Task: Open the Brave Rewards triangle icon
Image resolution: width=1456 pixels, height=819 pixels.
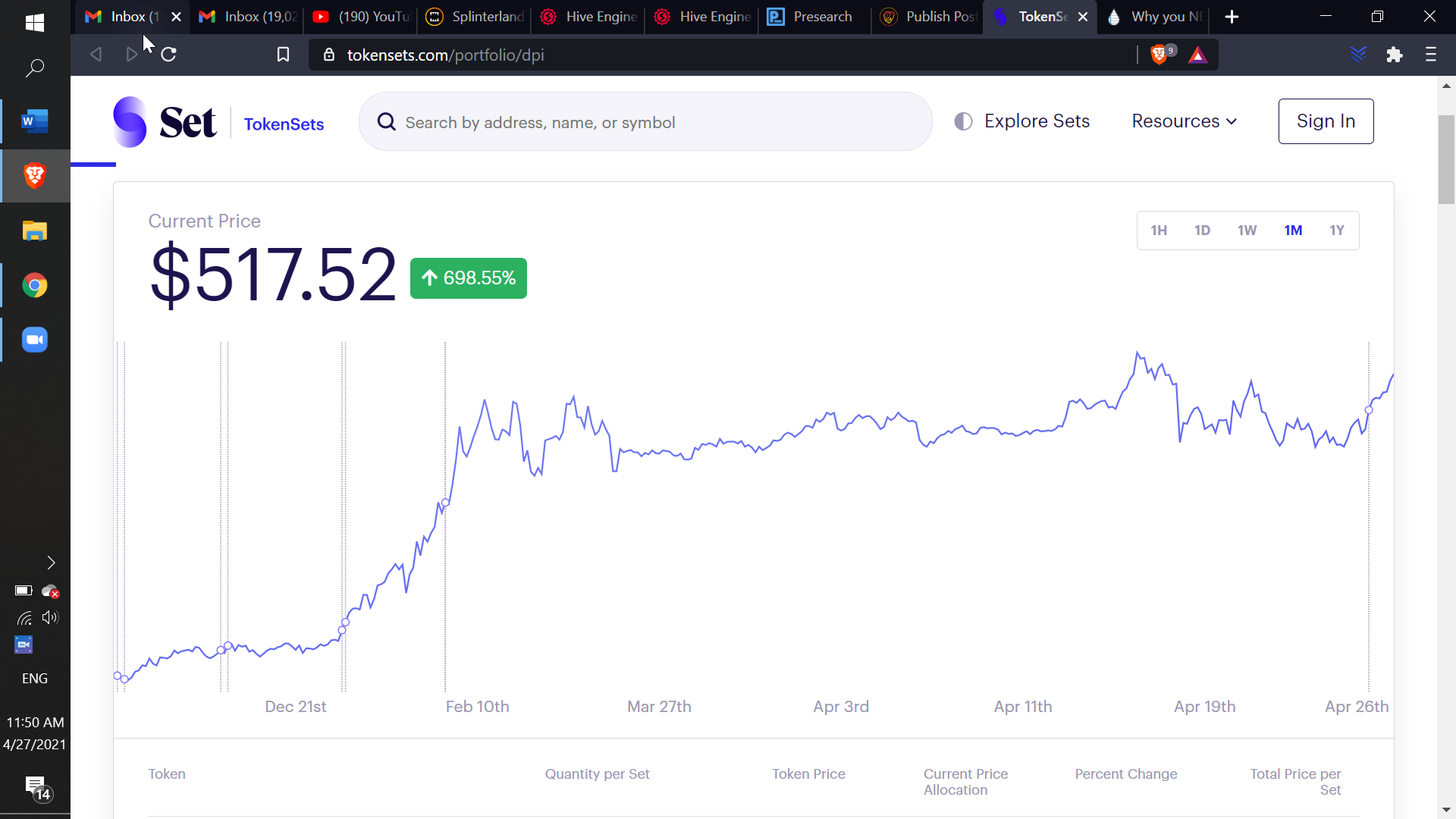Action: pos(1198,55)
